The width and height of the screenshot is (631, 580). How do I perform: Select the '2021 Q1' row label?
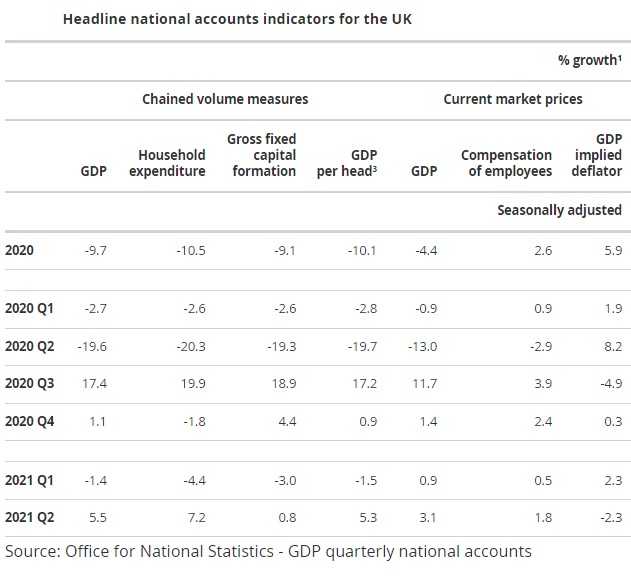tap(30, 481)
